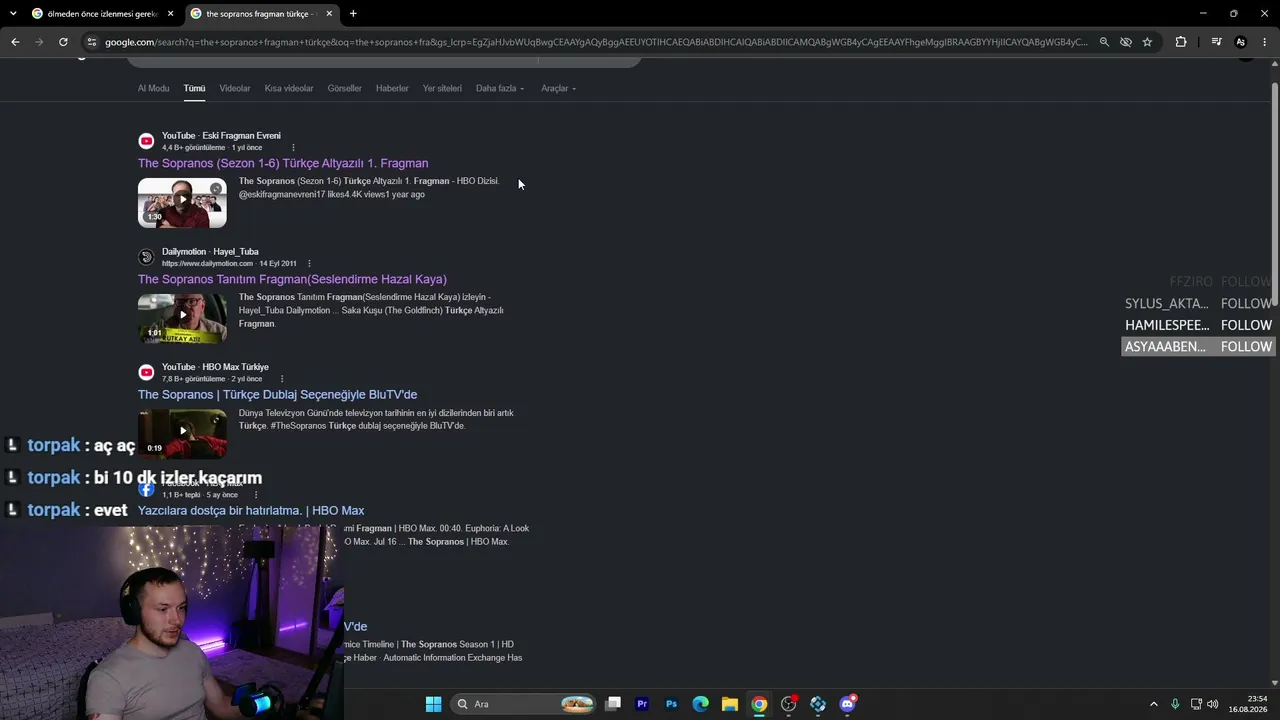
Task: Click the microphone icon in system tray
Action: (1175, 704)
